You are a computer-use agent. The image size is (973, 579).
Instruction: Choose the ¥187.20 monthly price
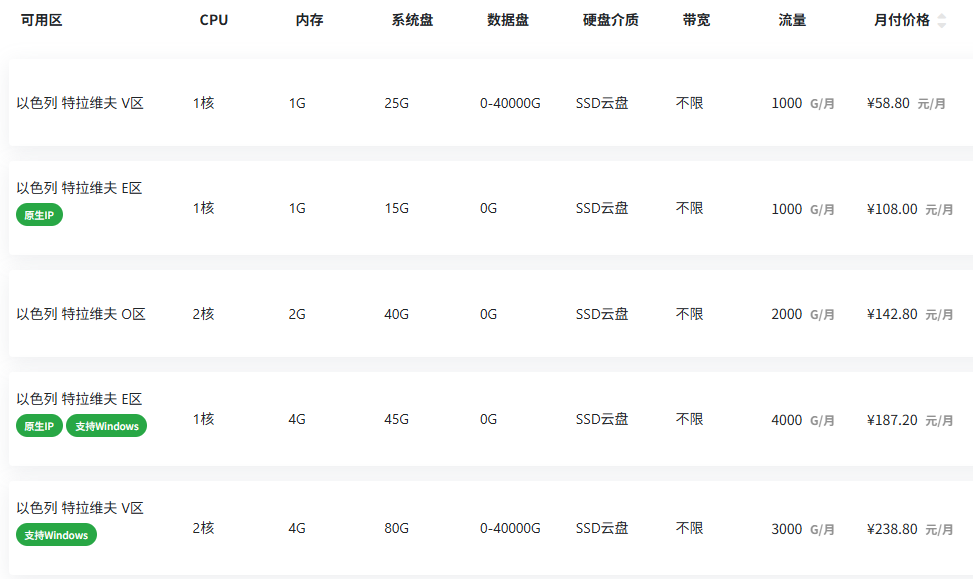click(892, 420)
